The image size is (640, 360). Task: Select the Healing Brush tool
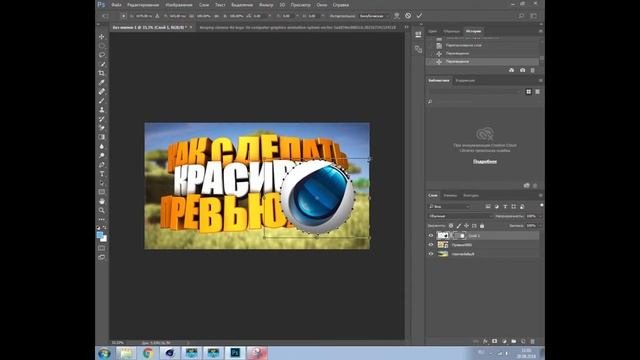[x=102, y=91]
